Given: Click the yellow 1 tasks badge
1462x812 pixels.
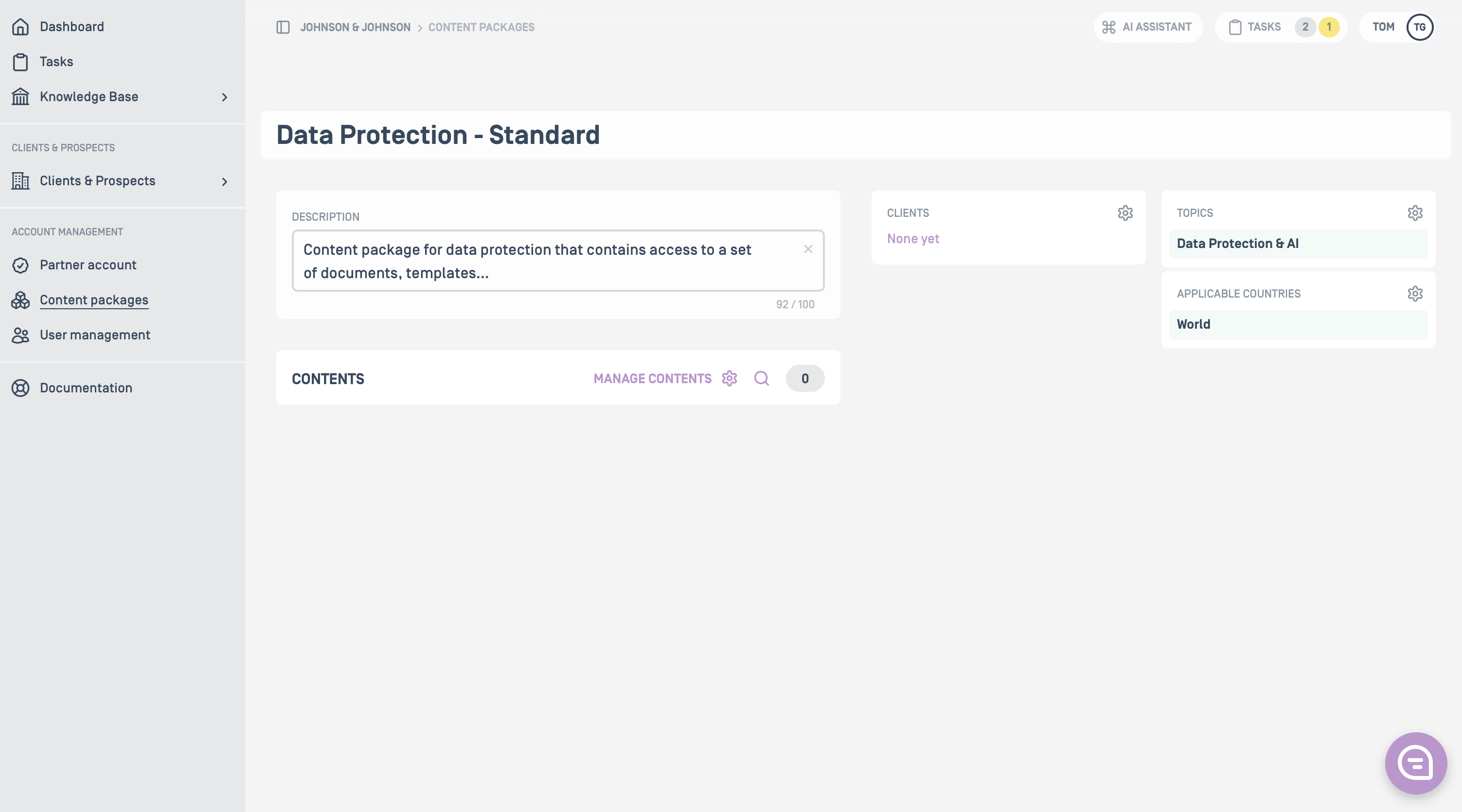Looking at the screenshot, I should pos(1329,27).
